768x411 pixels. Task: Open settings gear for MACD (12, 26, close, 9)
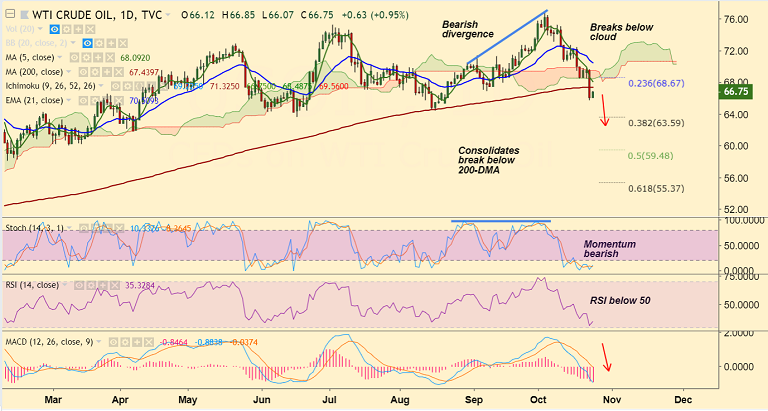click(125, 342)
